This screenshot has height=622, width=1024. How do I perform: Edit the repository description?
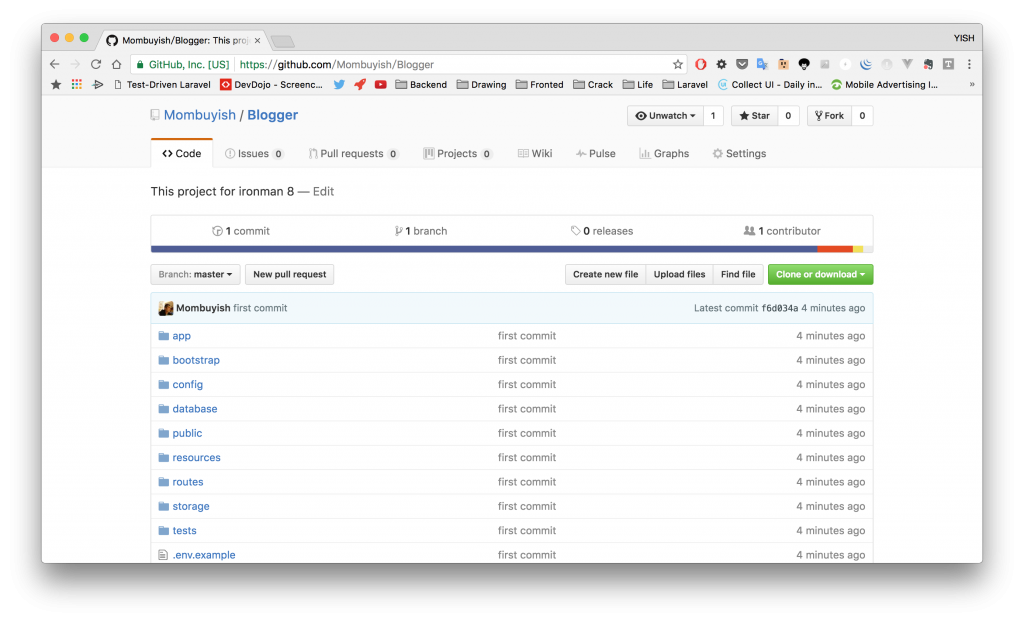pos(323,191)
